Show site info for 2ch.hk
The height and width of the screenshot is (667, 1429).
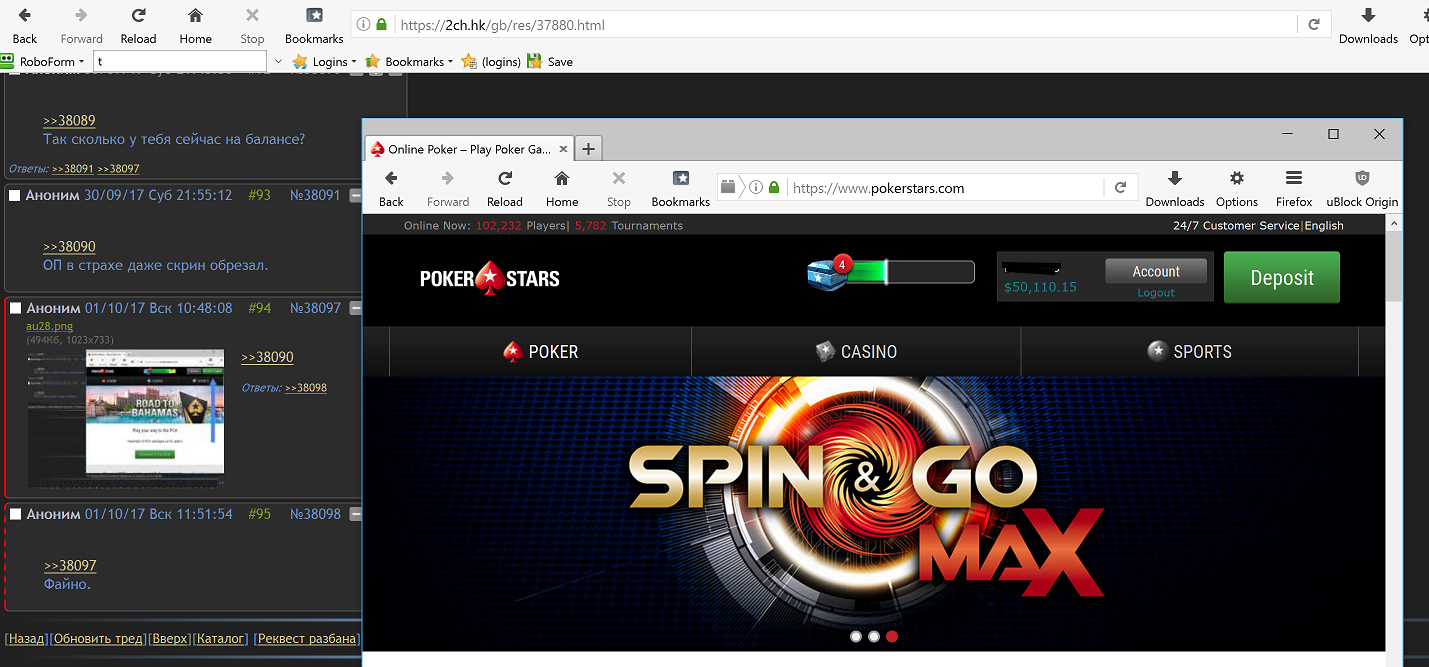pos(363,25)
